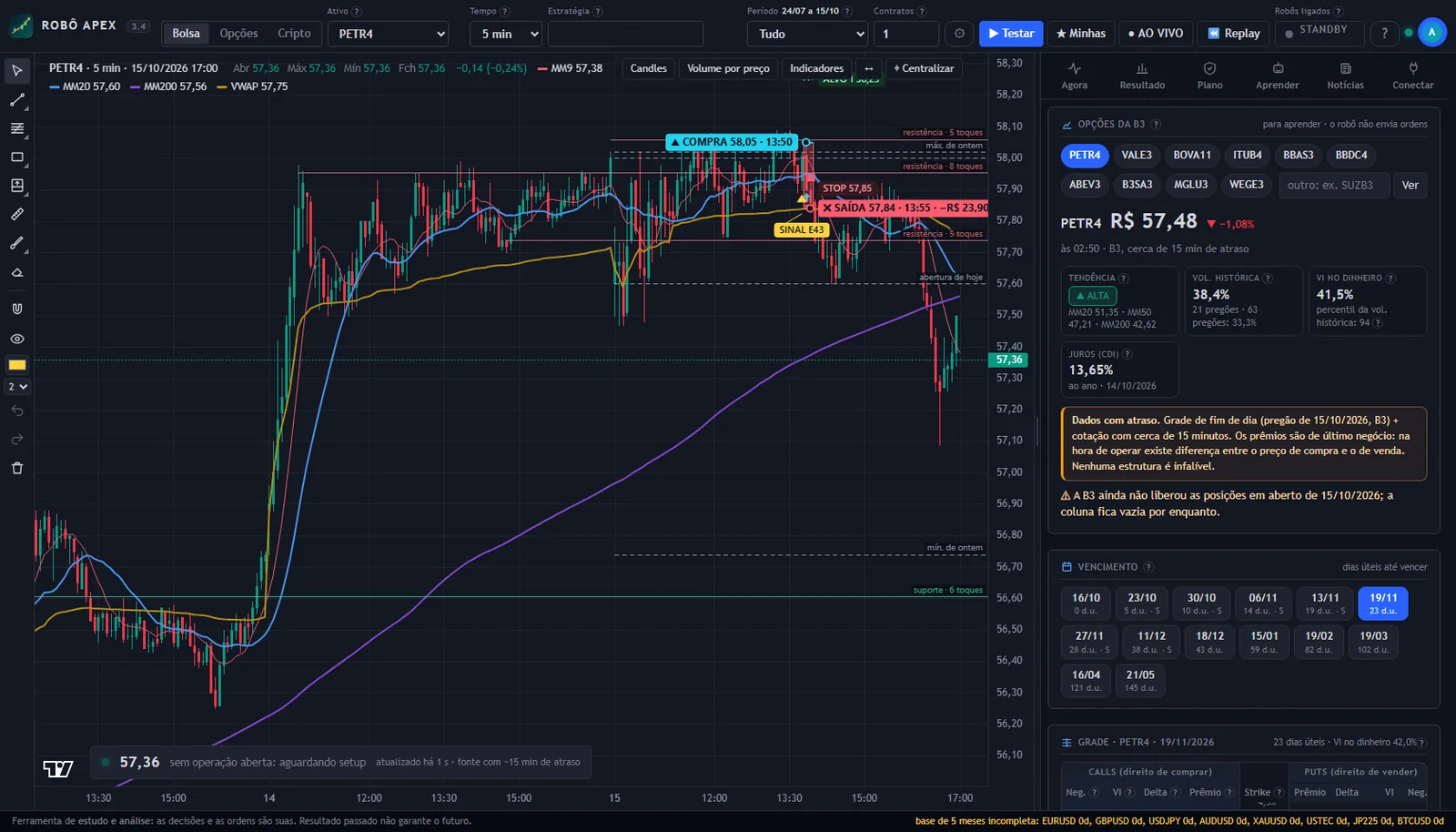
Task: Select the cursor pointer tool
Action: coord(17,70)
